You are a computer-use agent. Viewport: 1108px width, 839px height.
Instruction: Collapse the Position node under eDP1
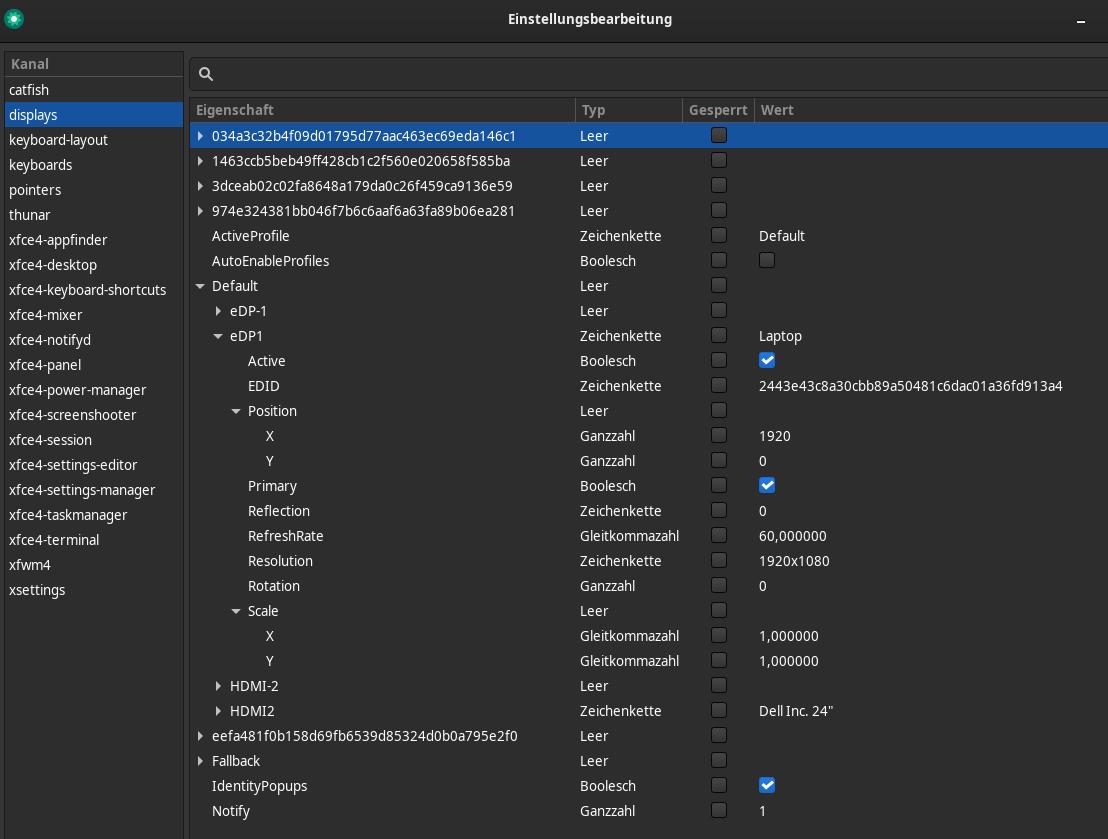coord(236,411)
